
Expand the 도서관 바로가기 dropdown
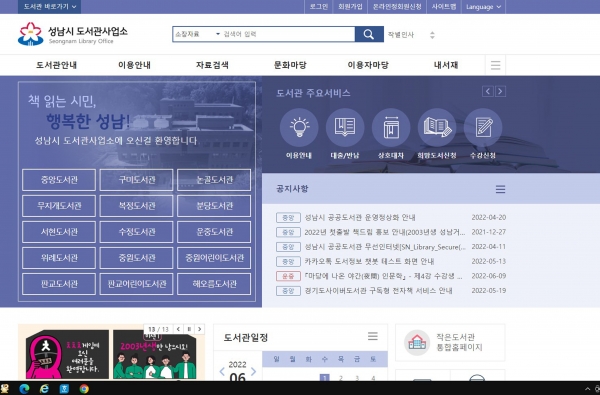pos(50,7)
